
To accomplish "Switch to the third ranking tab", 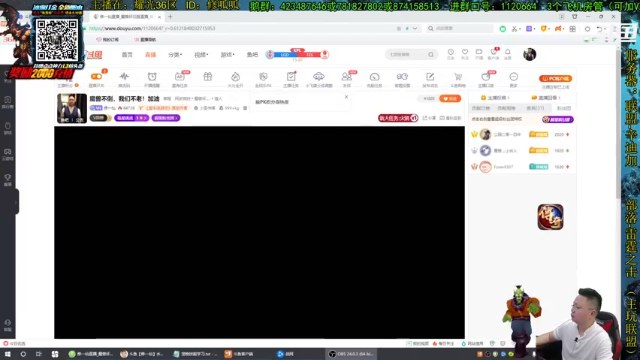I will [x=535, y=108].
